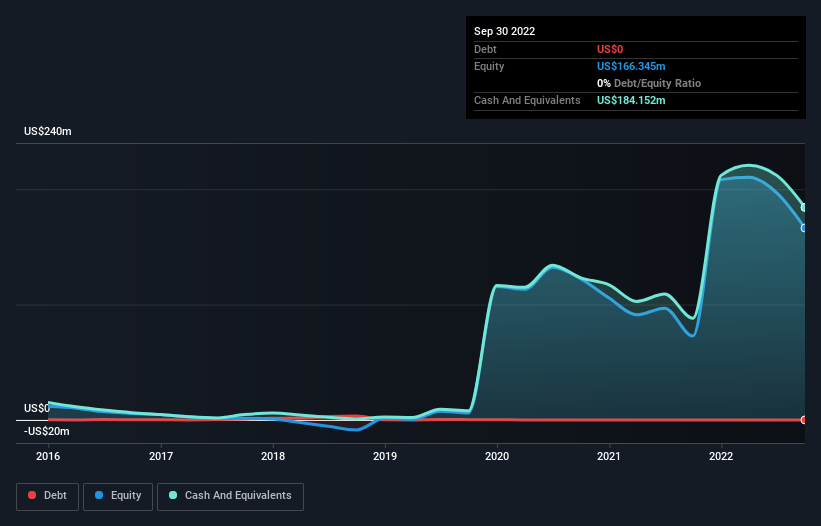Viewport: 821px width, 526px height.
Task: Click the blue Equity legend dot
Action: pyautogui.click(x=99, y=495)
